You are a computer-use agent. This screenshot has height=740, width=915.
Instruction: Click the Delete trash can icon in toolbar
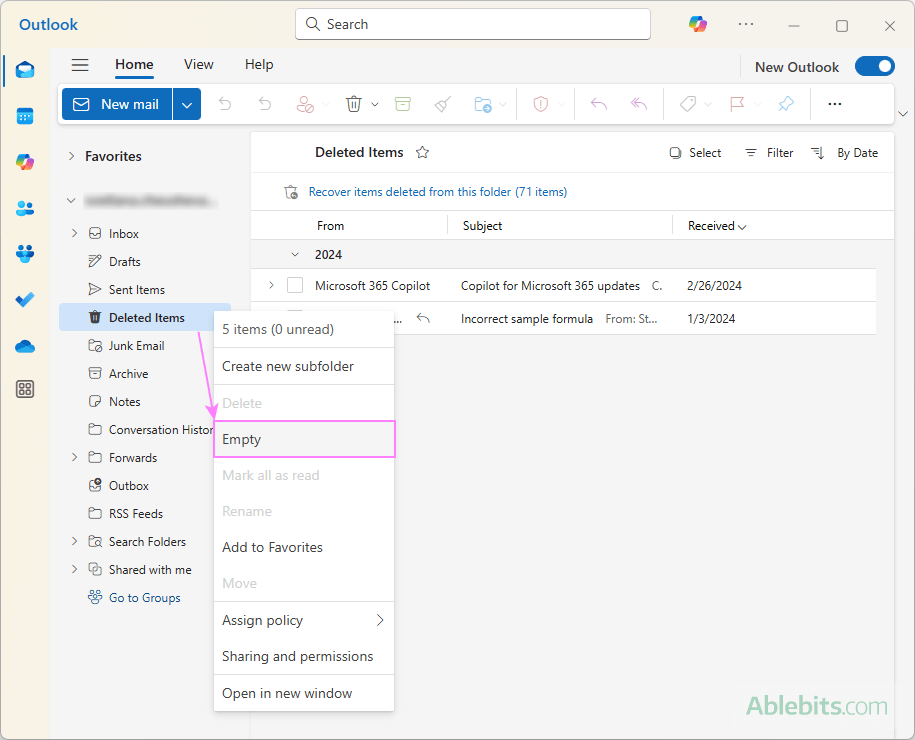point(354,104)
